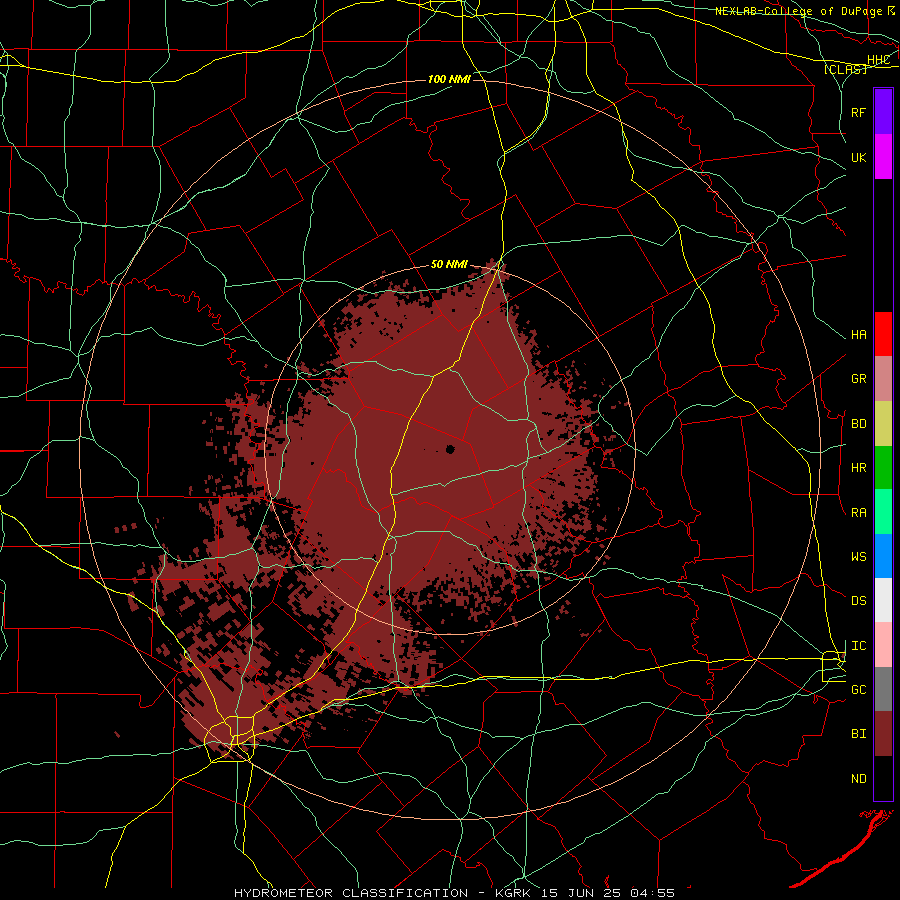Select the GR pink legend swatch
This screenshot has height=900, width=900.
883,378
